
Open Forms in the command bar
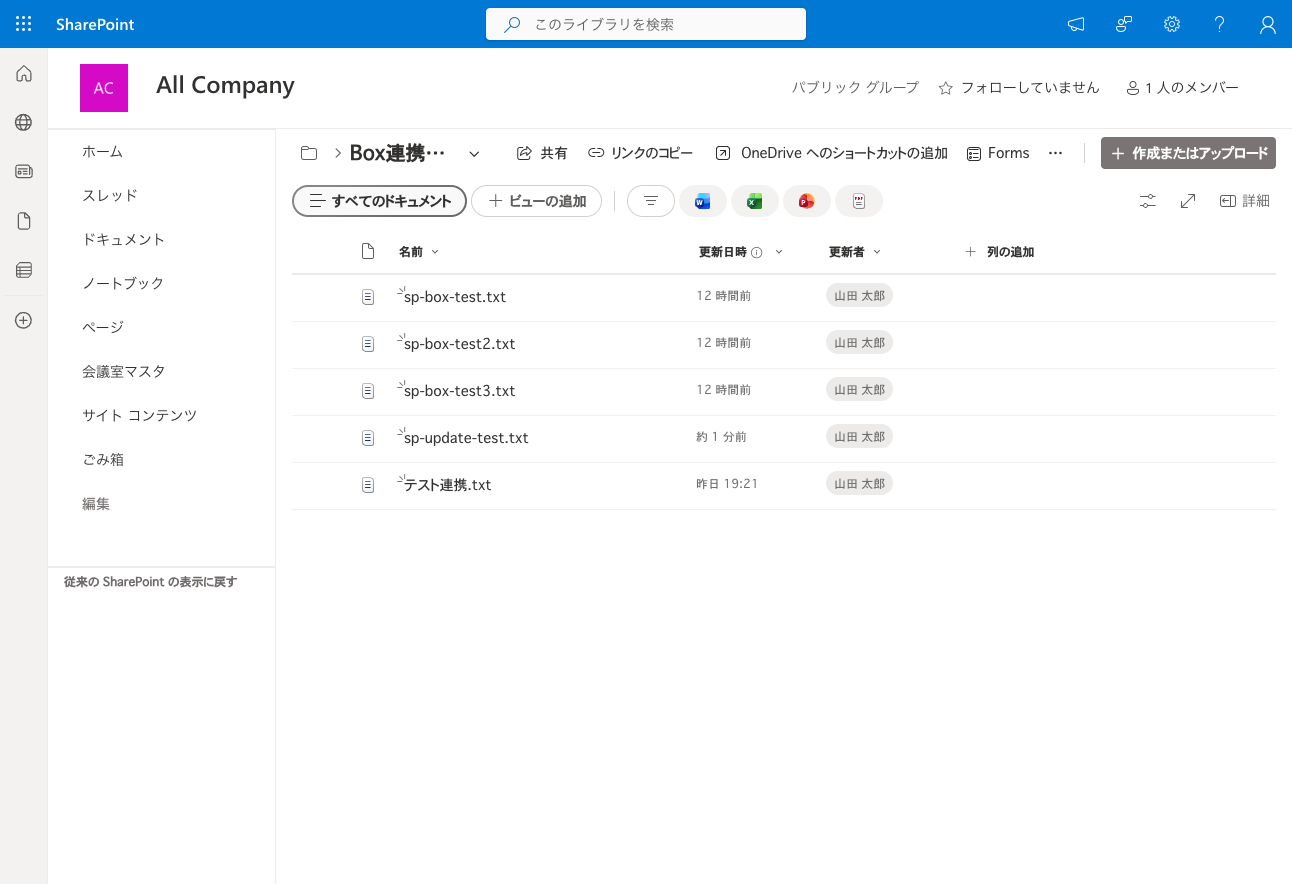pyautogui.click(x=998, y=153)
